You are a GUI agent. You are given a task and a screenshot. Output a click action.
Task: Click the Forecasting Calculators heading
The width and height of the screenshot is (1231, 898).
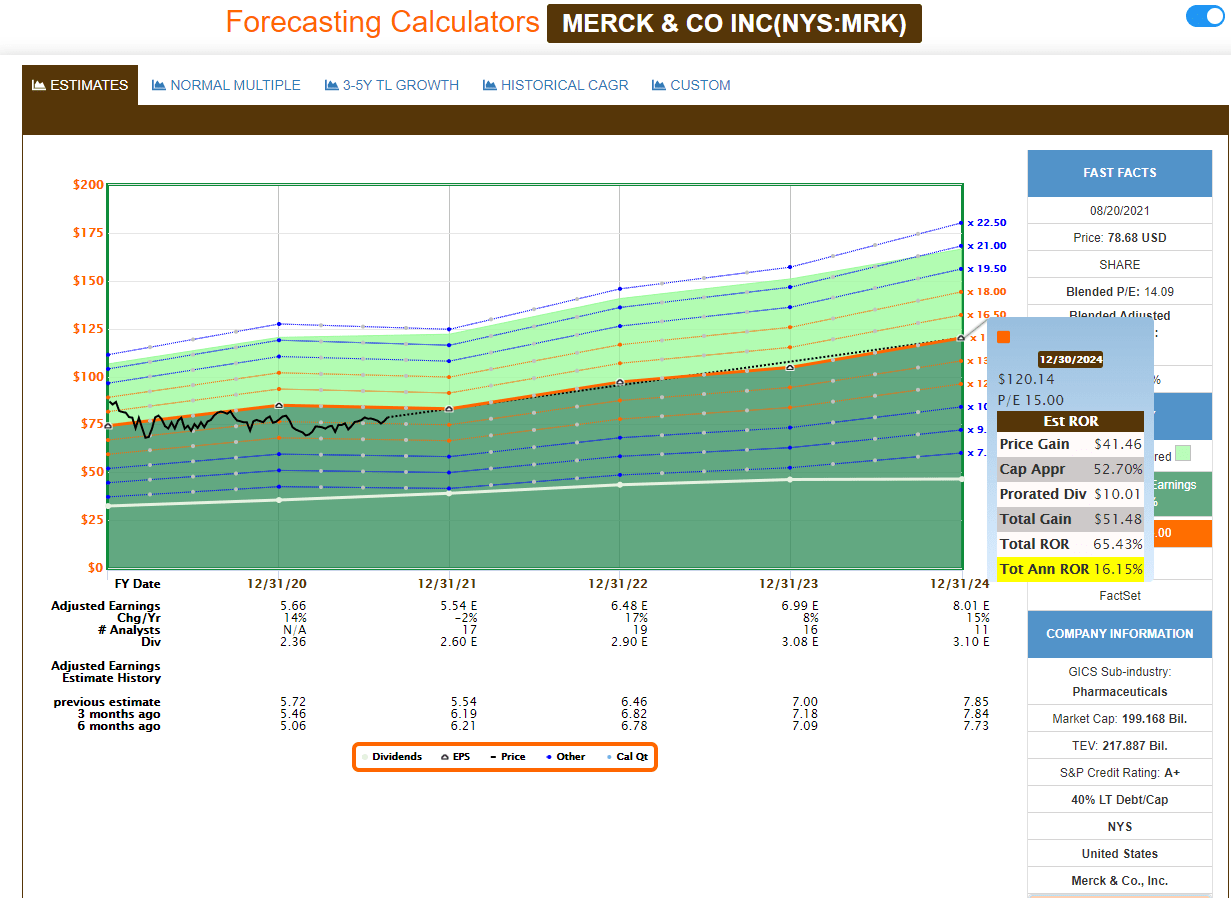point(382,22)
